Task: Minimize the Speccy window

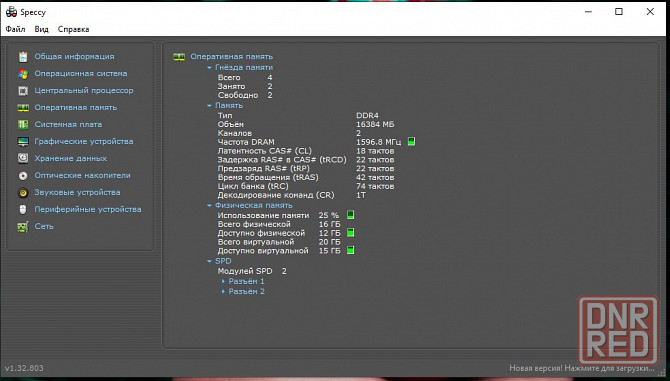Action: click(x=588, y=12)
